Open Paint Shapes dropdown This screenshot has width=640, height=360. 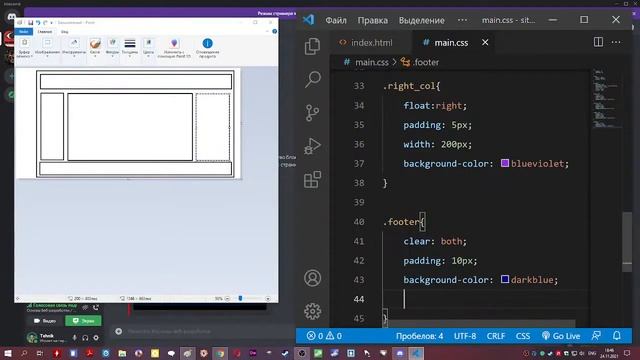coord(112,48)
